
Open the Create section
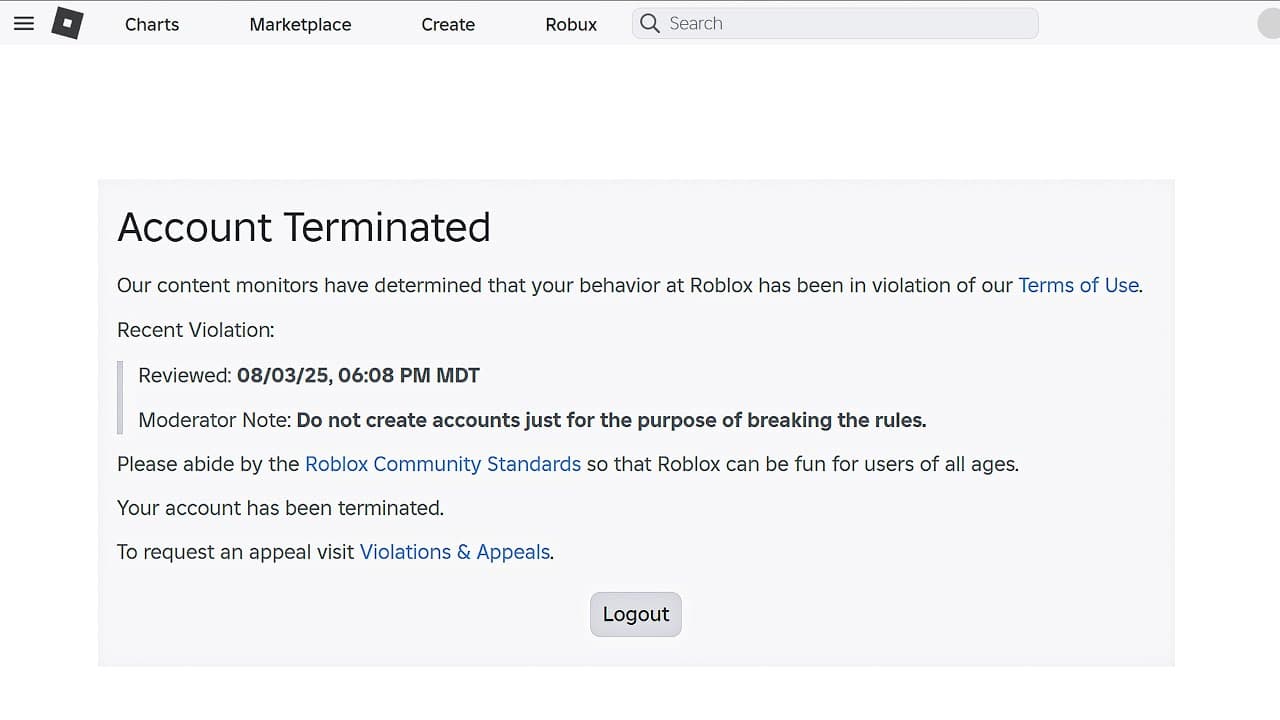(x=448, y=24)
